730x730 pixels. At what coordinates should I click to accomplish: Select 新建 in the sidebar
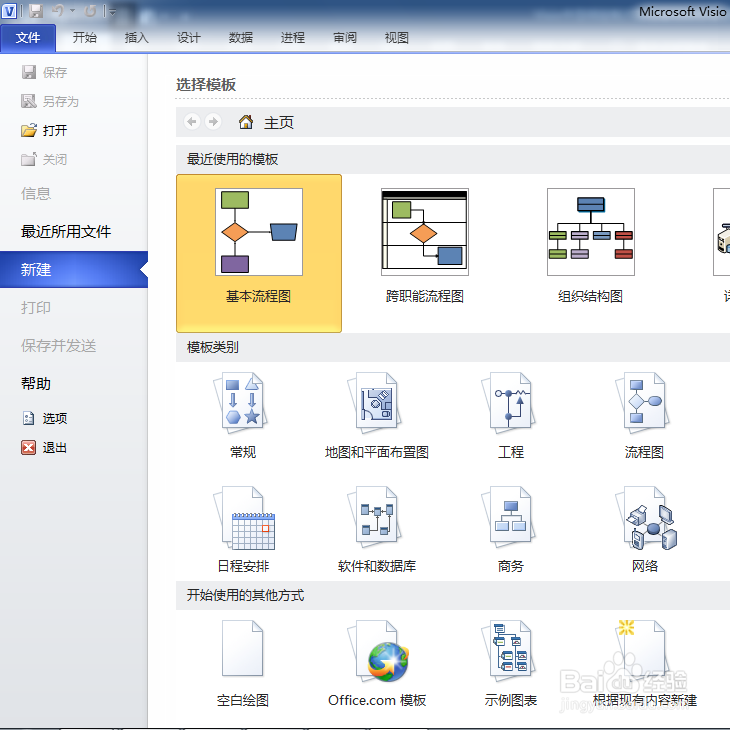coord(74,270)
